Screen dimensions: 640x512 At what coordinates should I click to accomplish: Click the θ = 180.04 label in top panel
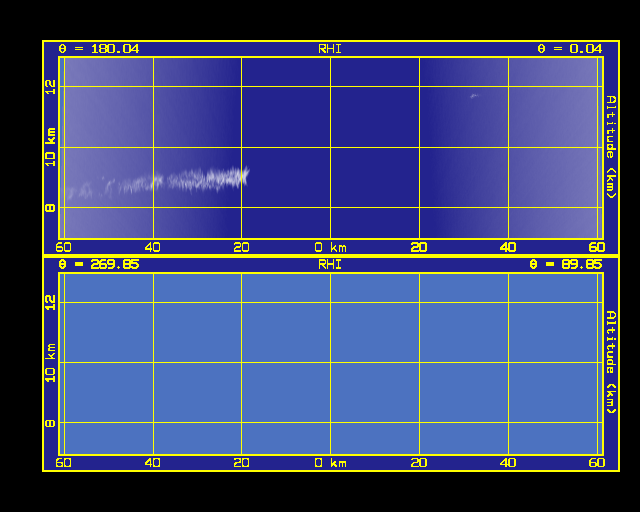(99, 49)
